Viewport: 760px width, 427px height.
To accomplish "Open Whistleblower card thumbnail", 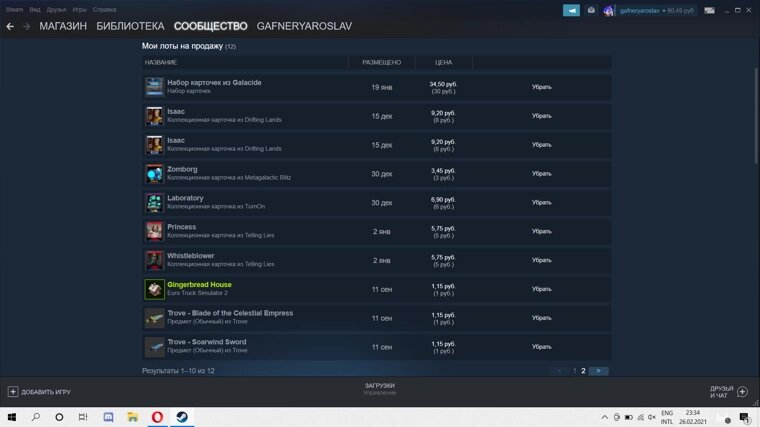I will coord(154,260).
